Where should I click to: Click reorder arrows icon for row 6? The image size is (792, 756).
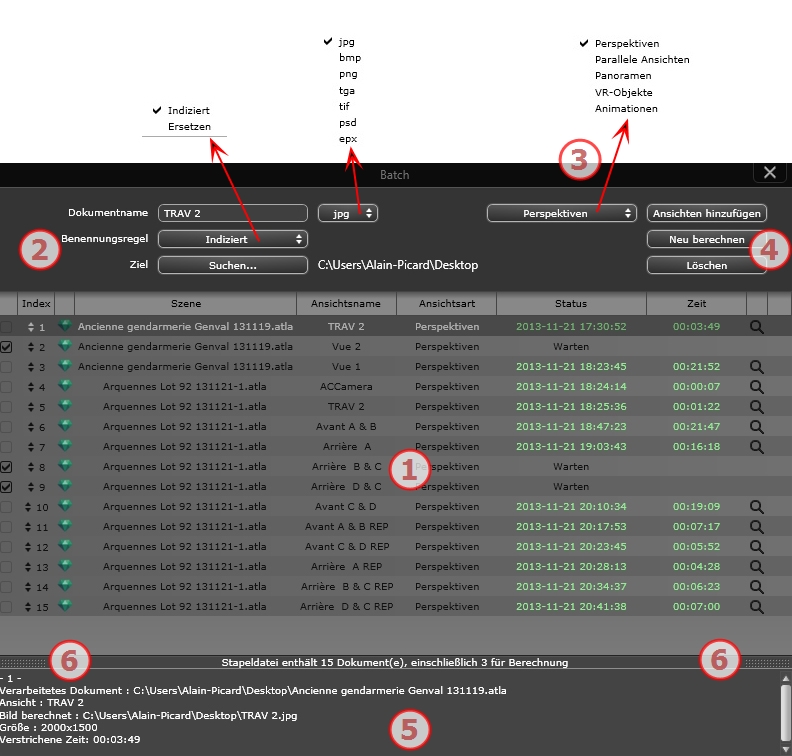[30, 427]
